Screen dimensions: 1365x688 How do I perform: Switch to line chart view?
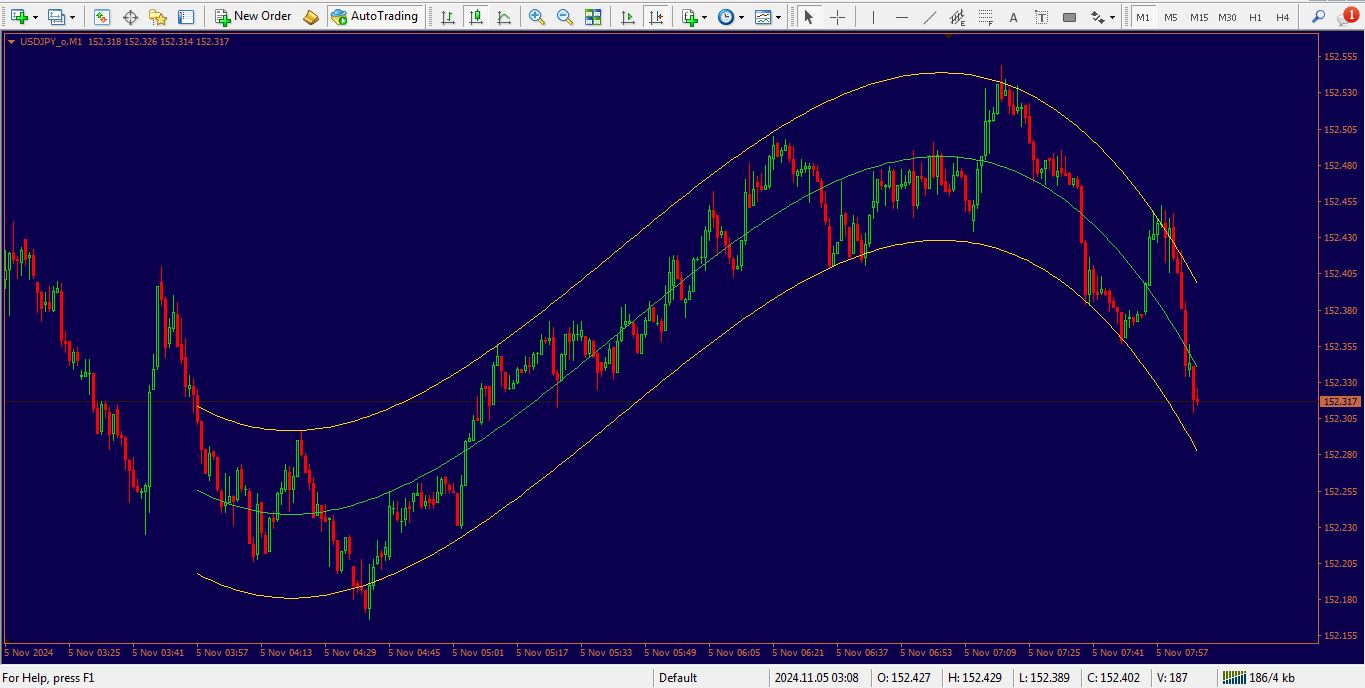click(x=503, y=17)
